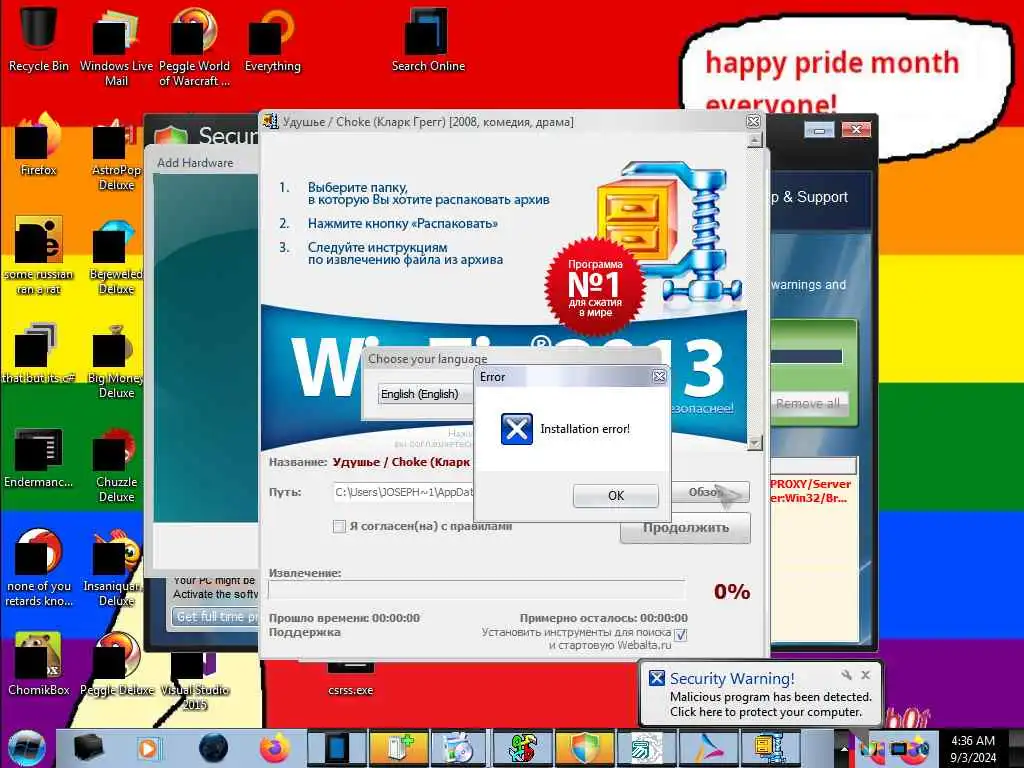Click OK in the Error dialog
The width and height of the screenshot is (1024, 768).
pyautogui.click(x=615, y=496)
